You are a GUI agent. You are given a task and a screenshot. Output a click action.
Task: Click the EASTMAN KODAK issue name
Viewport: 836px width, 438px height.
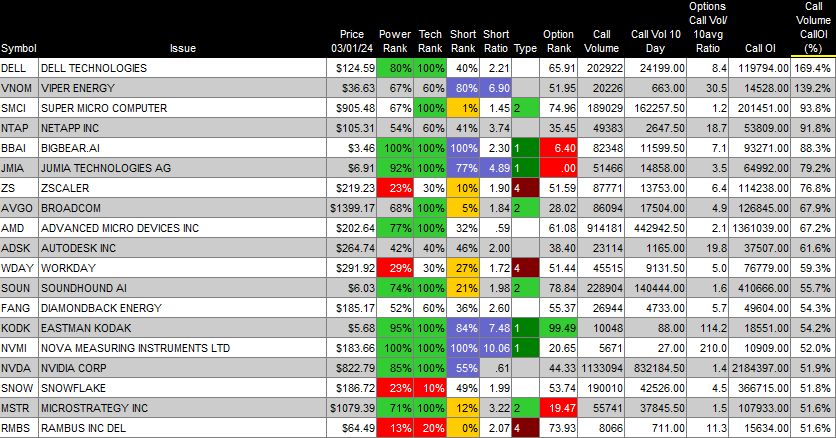tap(86, 328)
